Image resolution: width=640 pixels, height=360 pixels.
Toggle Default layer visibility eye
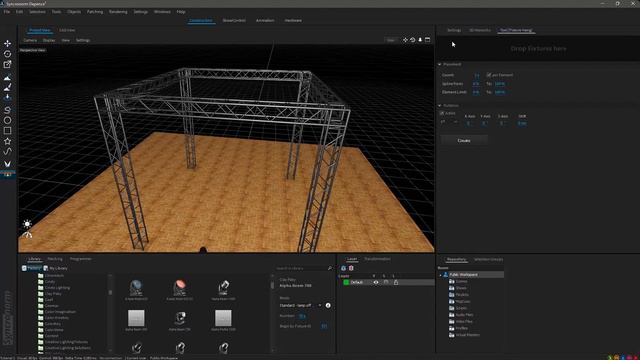coord(376,282)
